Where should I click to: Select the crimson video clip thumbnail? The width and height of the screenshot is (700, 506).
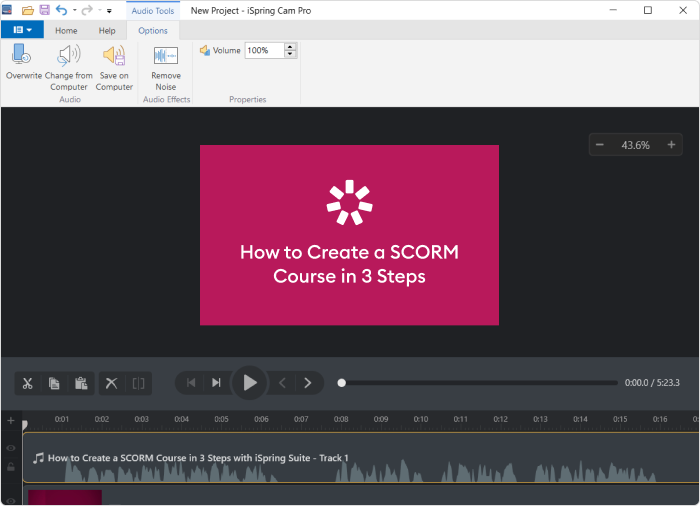(x=65, y=497)
